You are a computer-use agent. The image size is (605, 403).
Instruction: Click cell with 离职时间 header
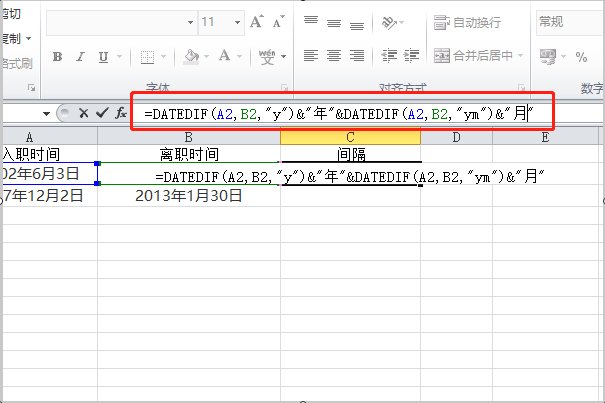click(x=189, y=154)
